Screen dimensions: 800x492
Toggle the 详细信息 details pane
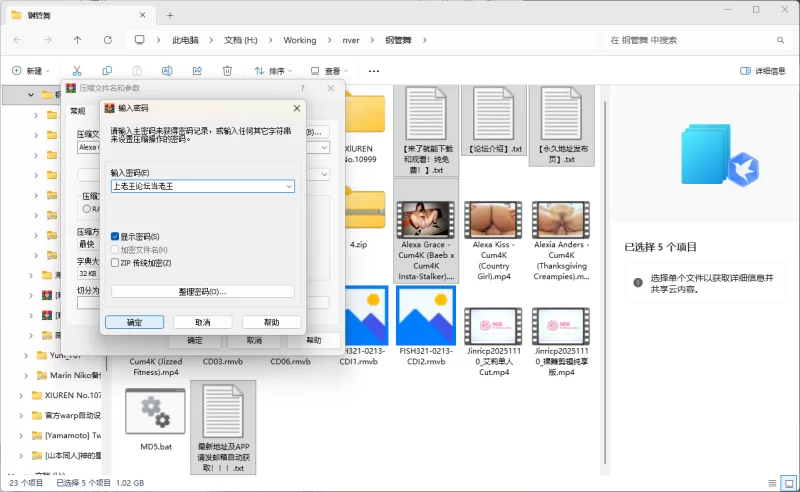tap(762, 71)
